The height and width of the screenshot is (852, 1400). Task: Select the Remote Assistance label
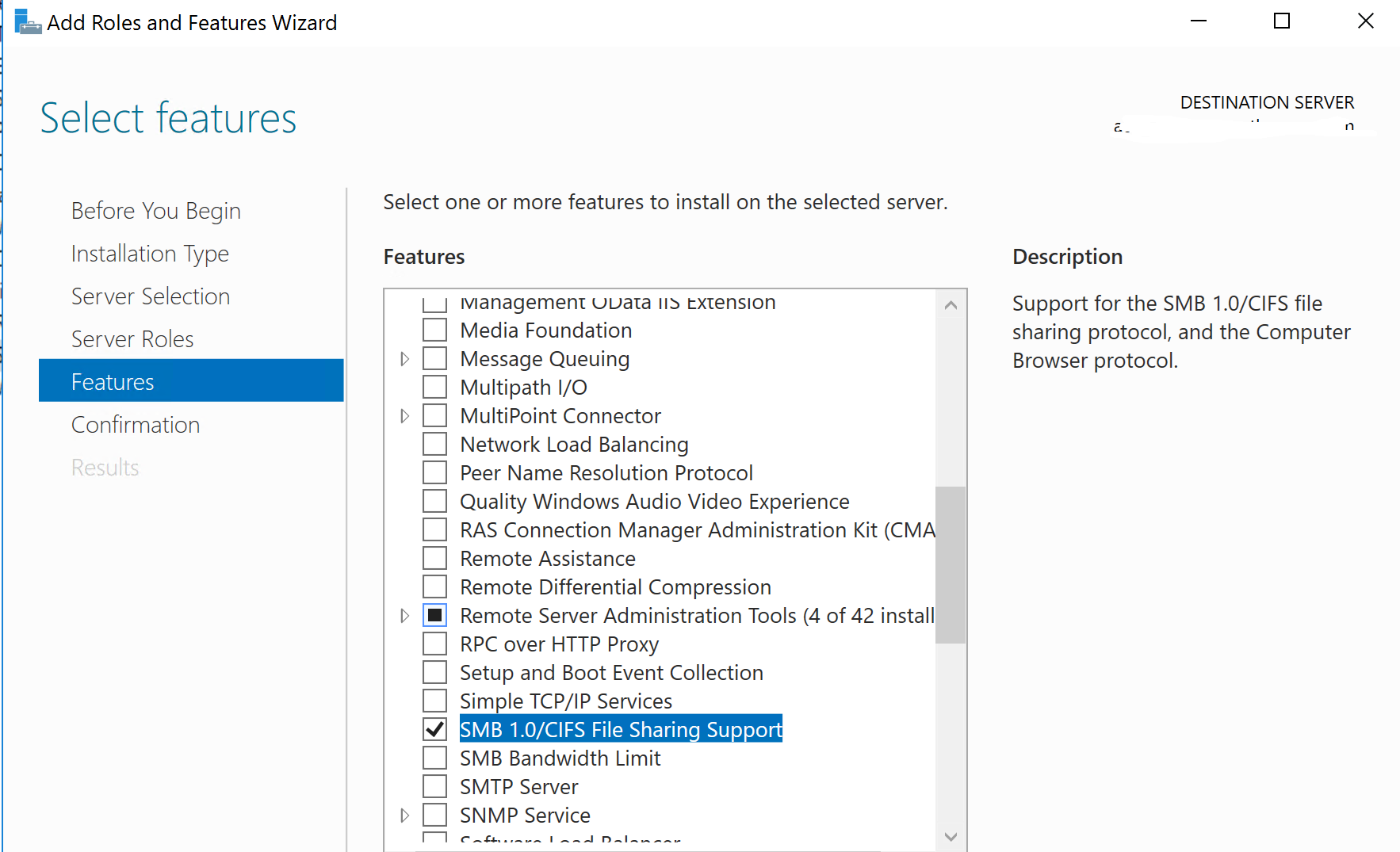coord(548,559)
